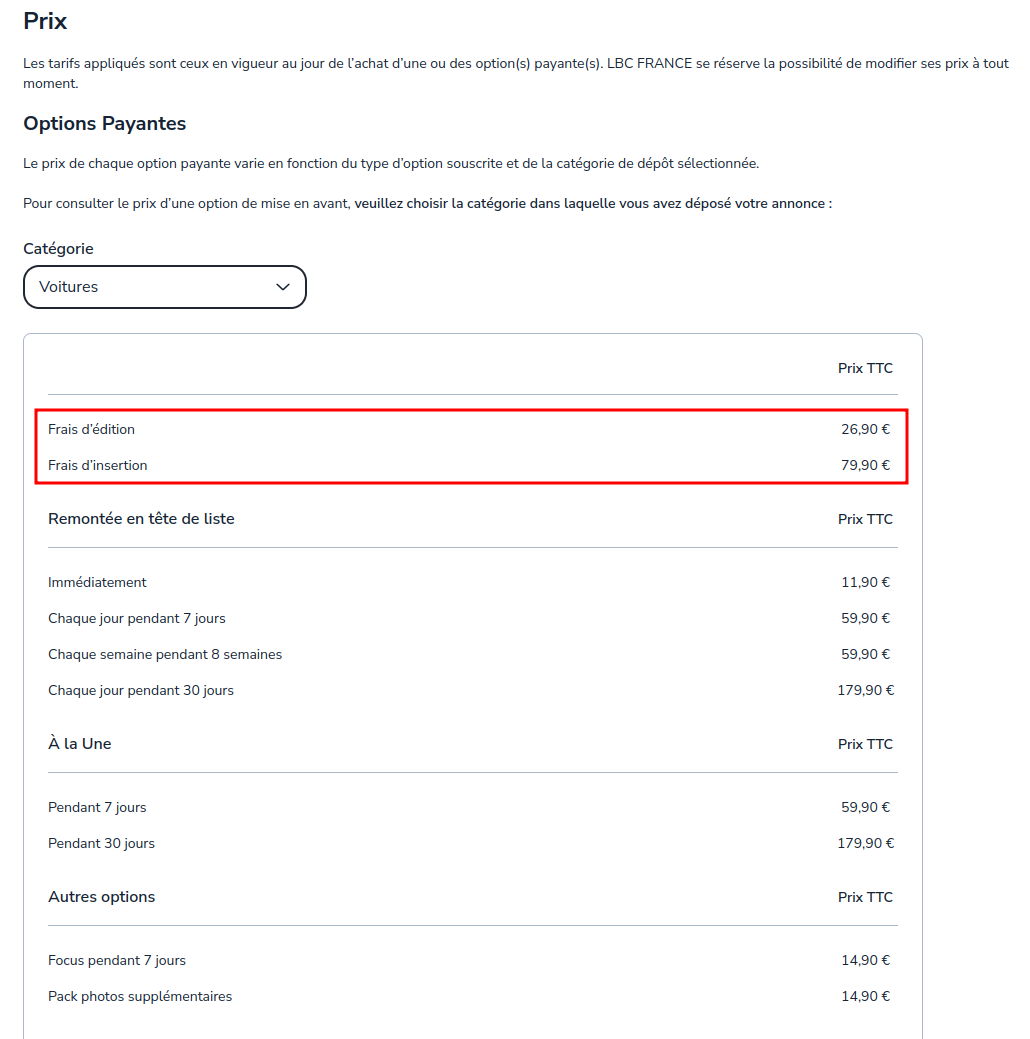
Task: Click the Autres options heading
Action: click(x=101, y=897)
